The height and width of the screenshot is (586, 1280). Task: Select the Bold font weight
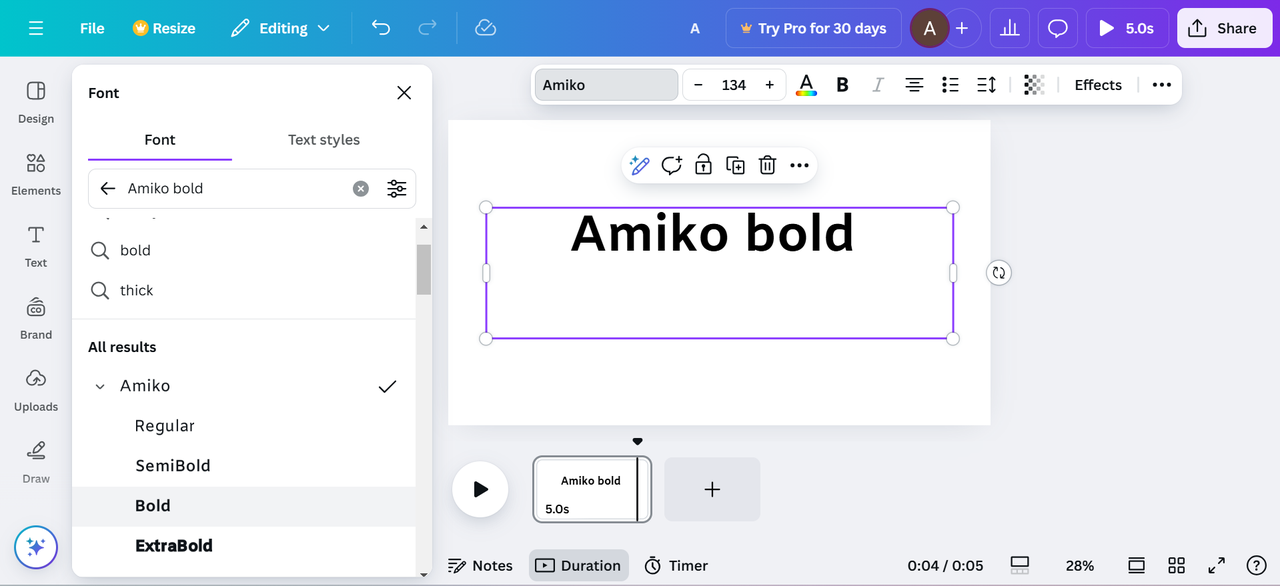click(x=244, y=506)
